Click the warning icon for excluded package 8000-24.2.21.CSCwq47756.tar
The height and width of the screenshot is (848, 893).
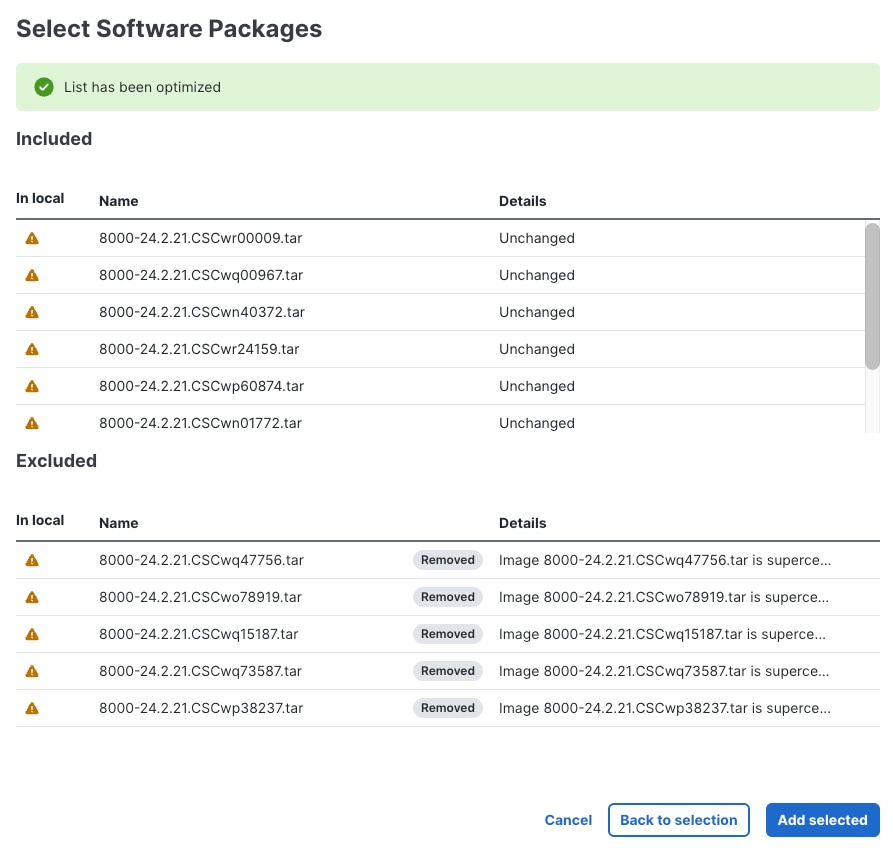(31, 560)
